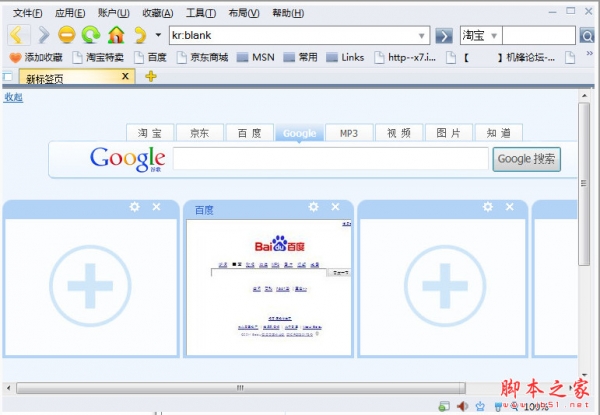Switch to the 京东 search tab

pyautogui.click(x=200, y=133)
